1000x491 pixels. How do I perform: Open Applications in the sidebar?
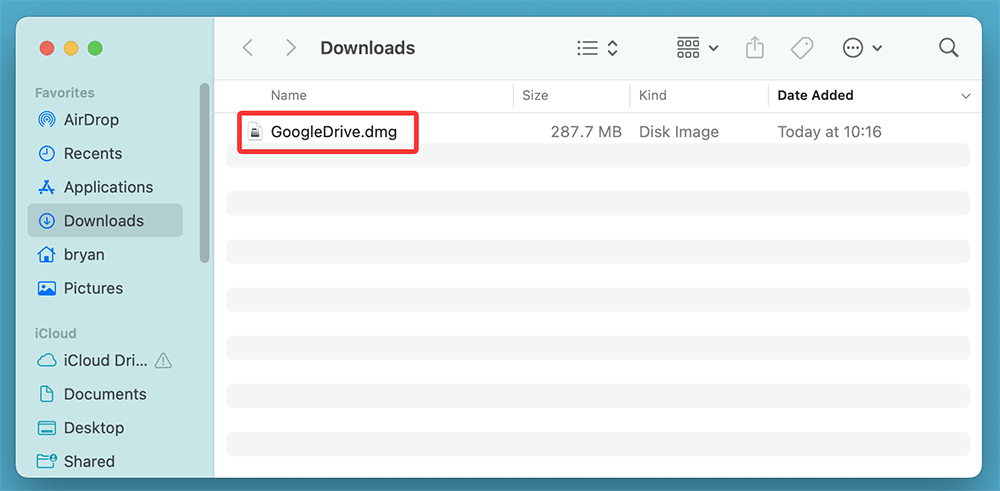[x=105, y=187]
